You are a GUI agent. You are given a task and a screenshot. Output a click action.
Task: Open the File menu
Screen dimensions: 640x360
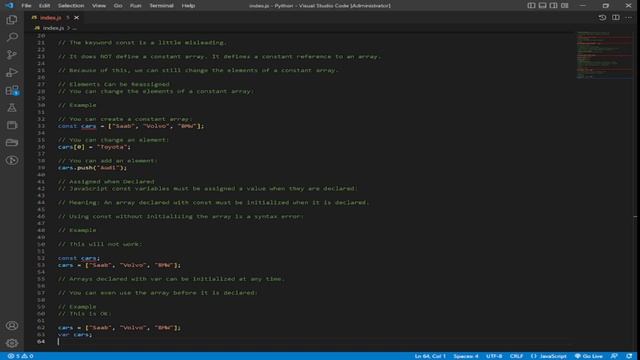26,5
